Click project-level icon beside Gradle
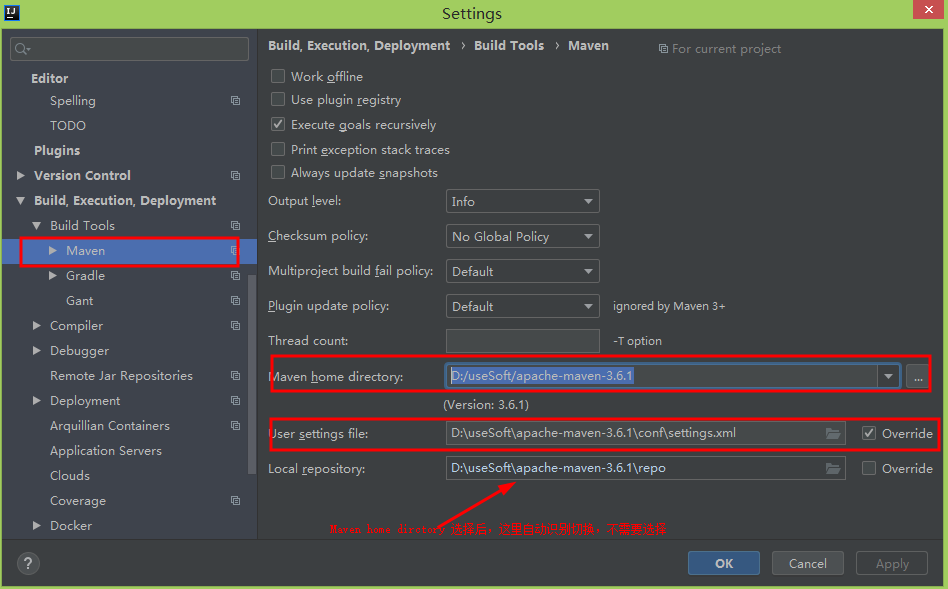The width and height of the screenshot is (948, 589). pyautogui.click(x=235, y=276)
